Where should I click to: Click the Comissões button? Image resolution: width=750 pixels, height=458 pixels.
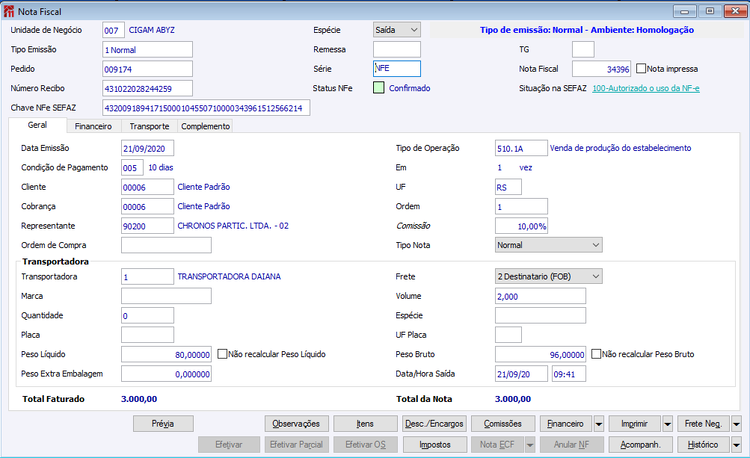point(503,424)
